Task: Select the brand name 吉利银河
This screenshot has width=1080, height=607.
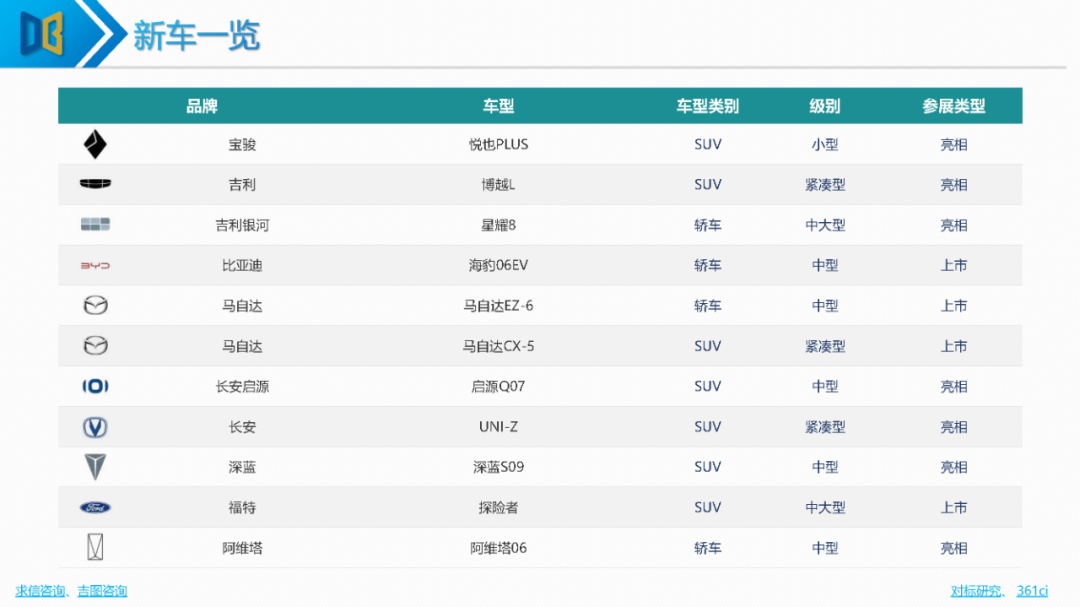Action: (242, 225)
